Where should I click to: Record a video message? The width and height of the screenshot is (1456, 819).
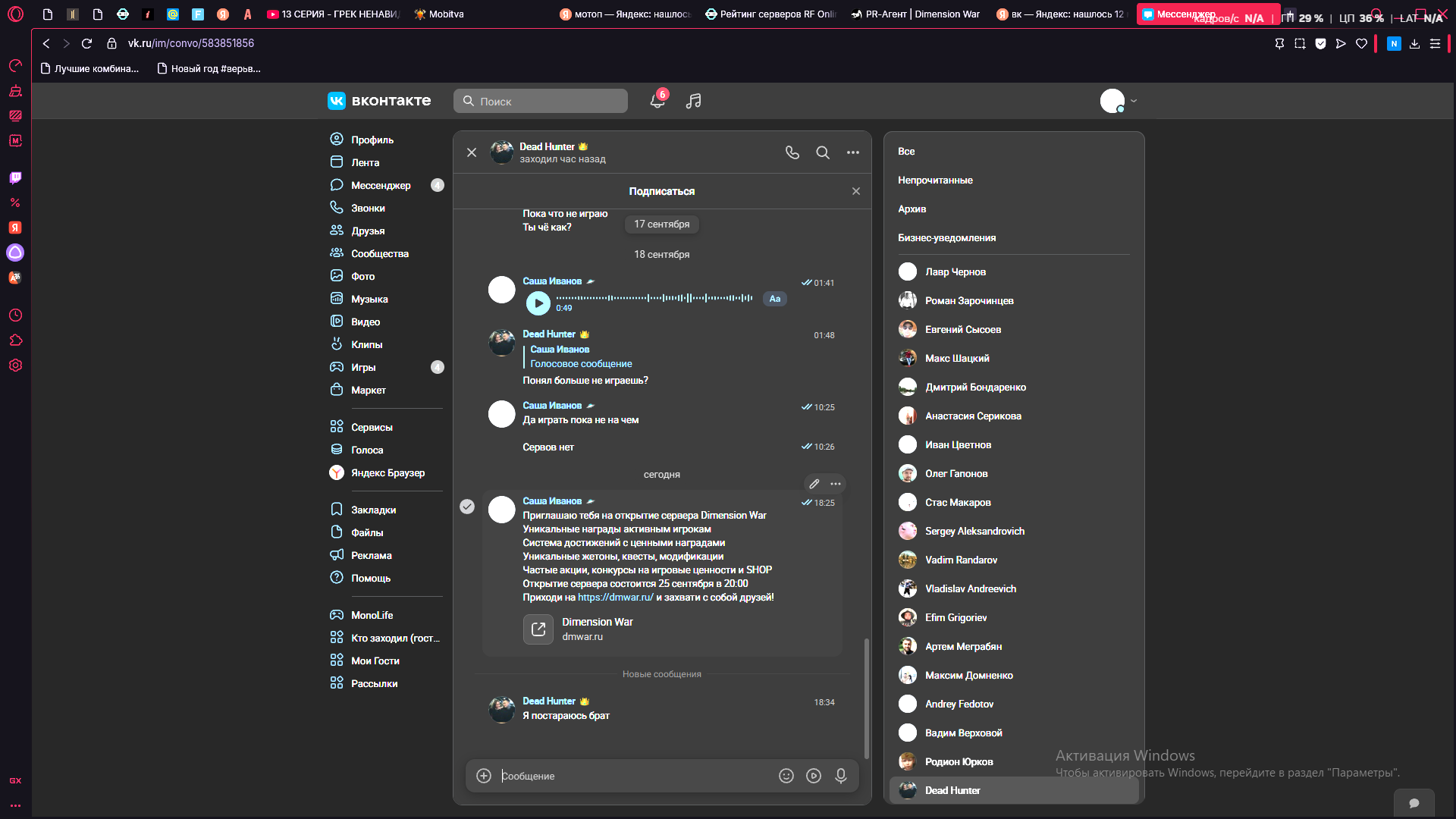point(814,776)
